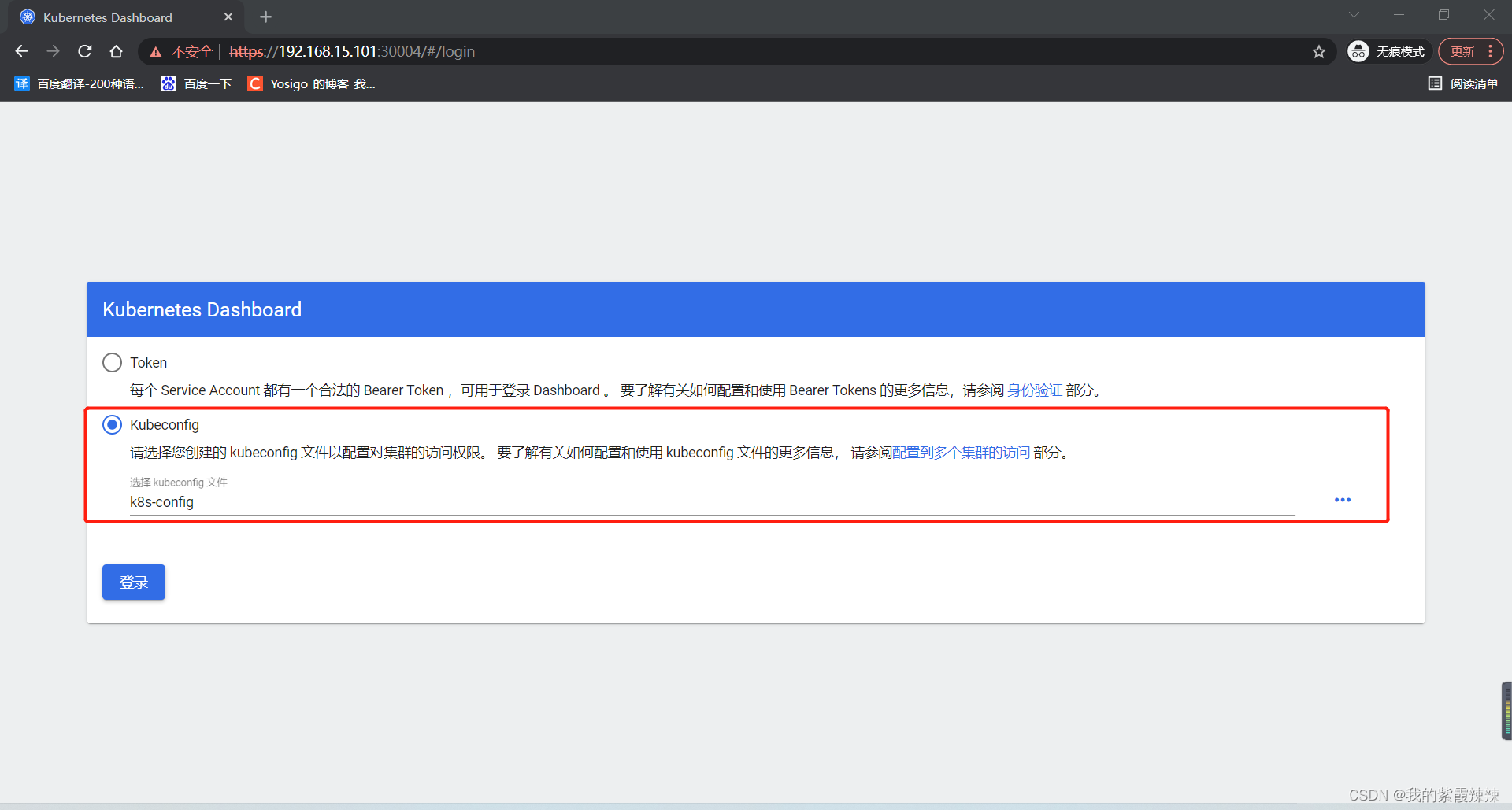Open the 阅读清单 reading list

1463,83
